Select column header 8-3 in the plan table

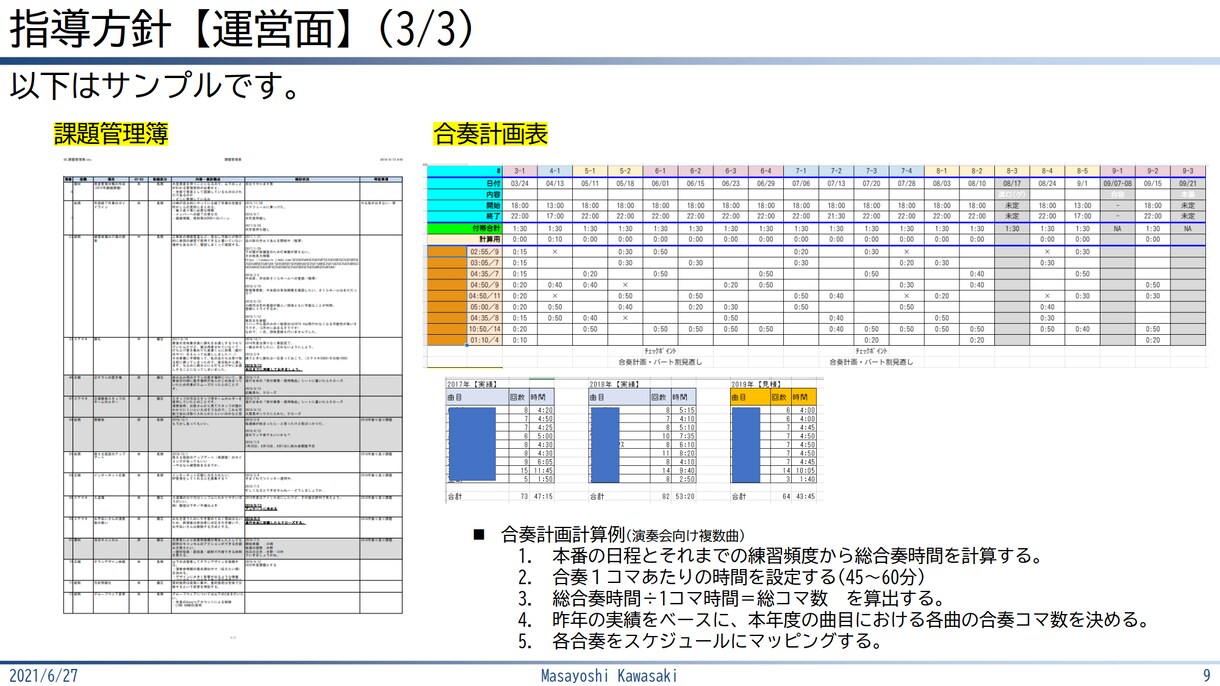[1013, 171]
